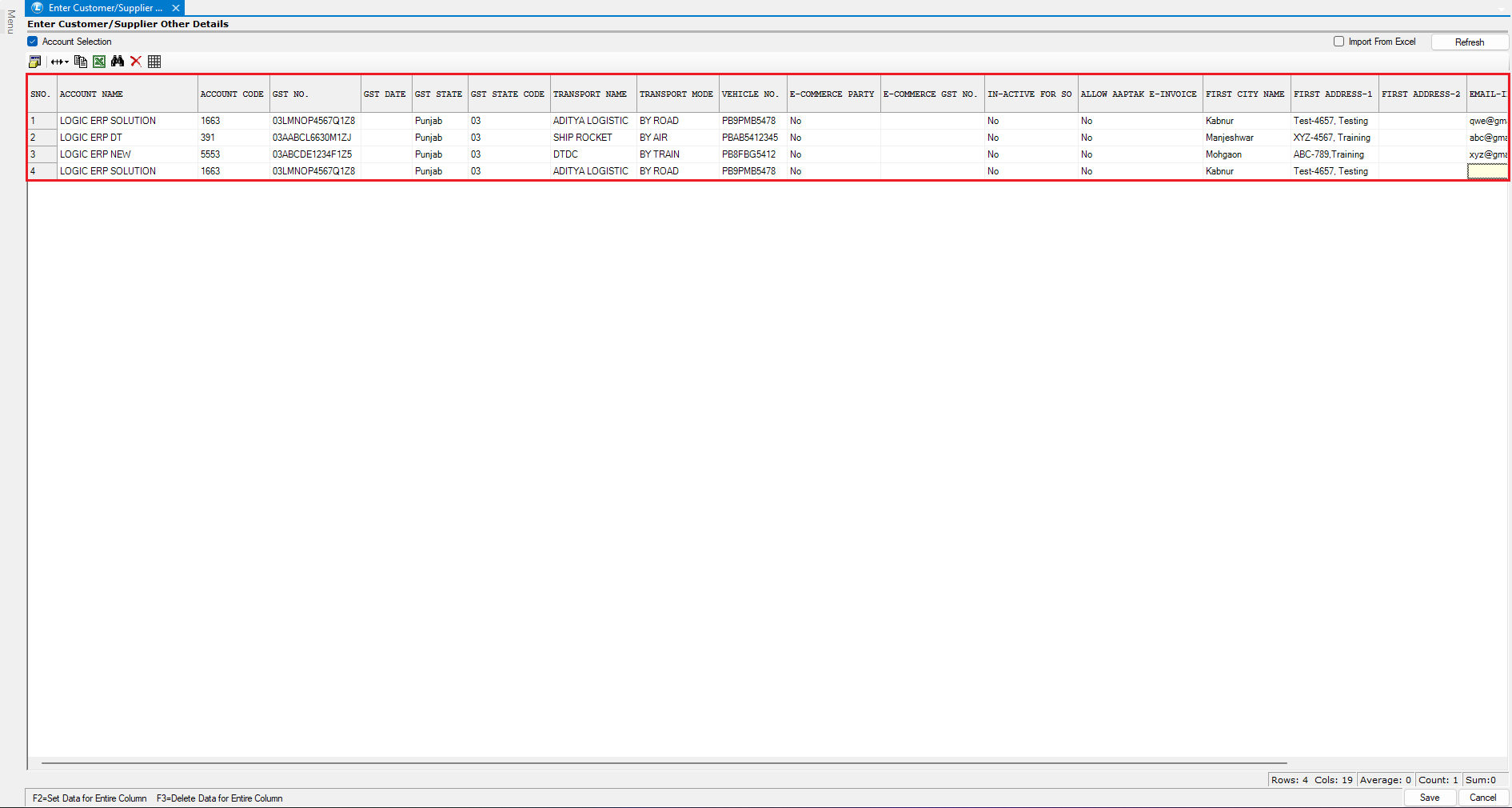The image size is (1512, 808).
Task: Click the blue L logo on tab
Action: 37,8
